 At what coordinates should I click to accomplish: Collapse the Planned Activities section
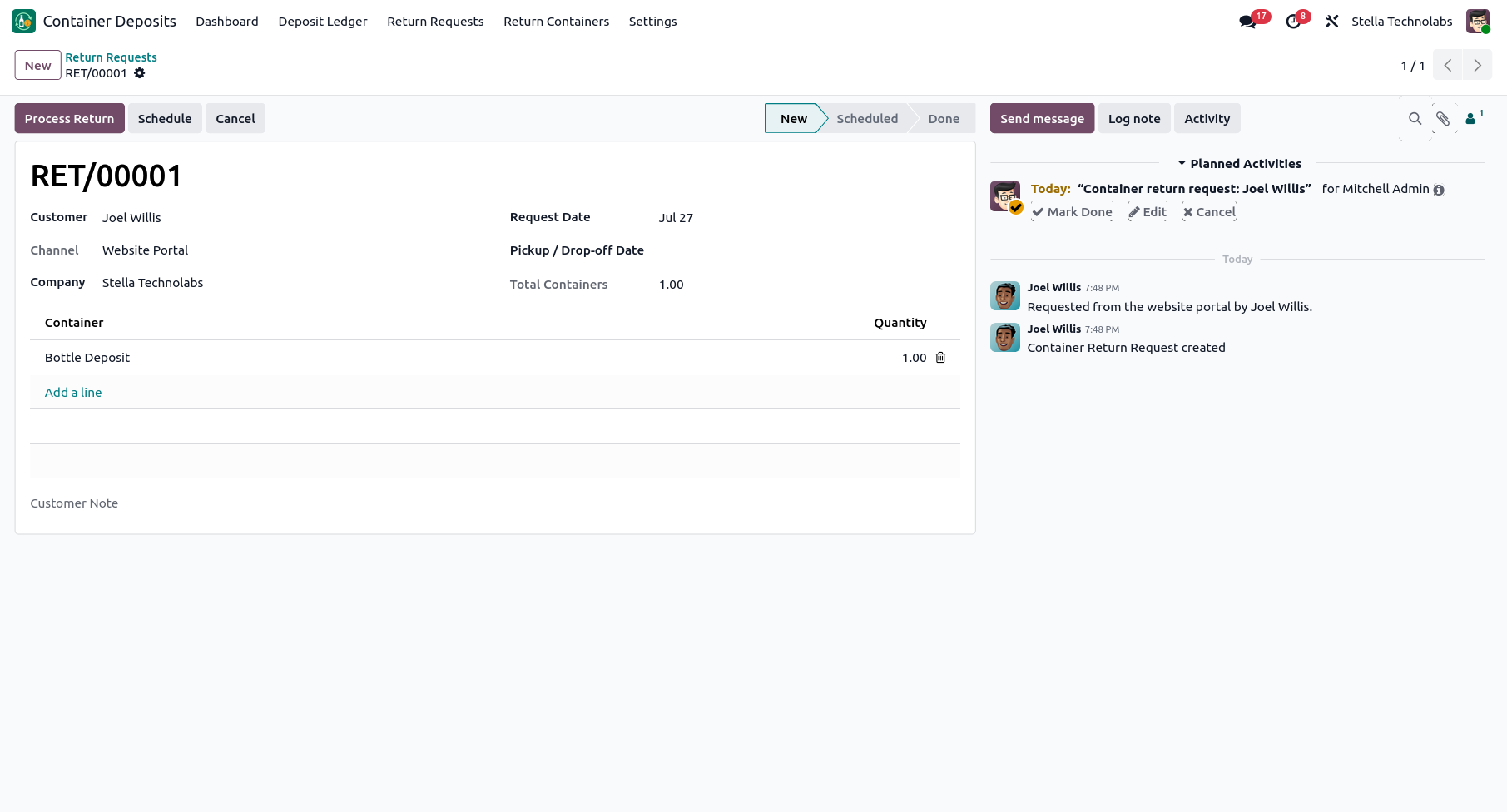[1239, 164]
